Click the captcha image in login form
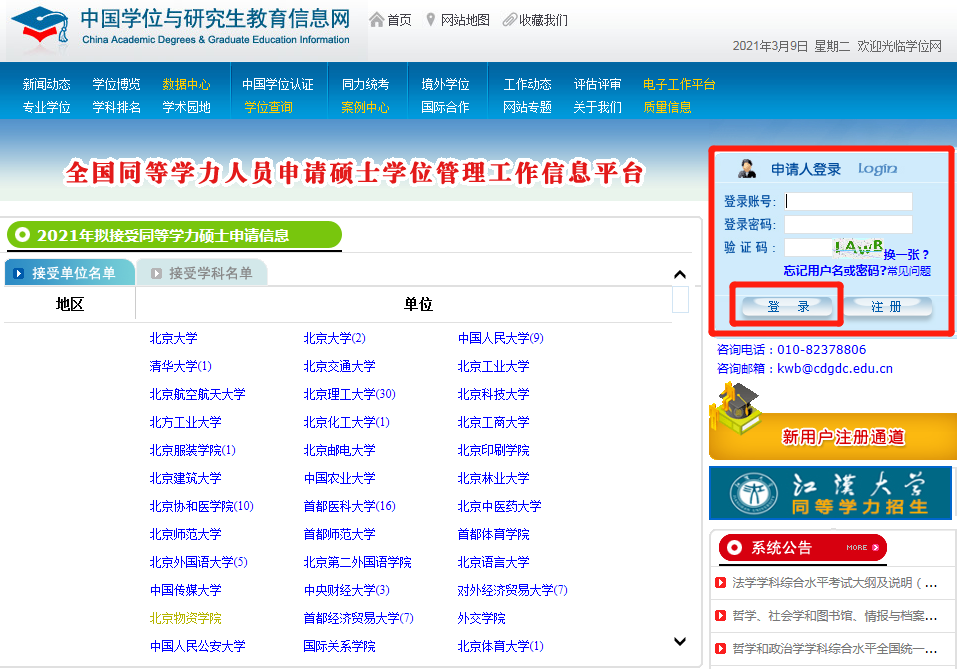 click(858, 247)
